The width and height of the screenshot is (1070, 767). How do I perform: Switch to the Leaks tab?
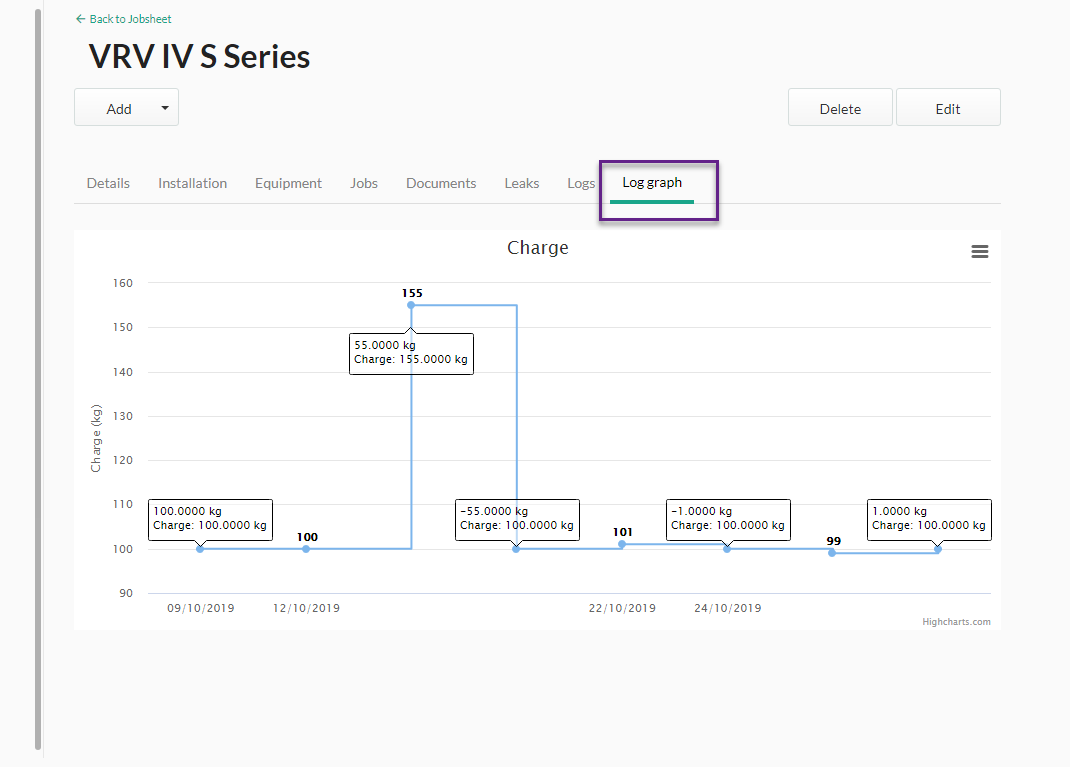(x=521, y=183)
